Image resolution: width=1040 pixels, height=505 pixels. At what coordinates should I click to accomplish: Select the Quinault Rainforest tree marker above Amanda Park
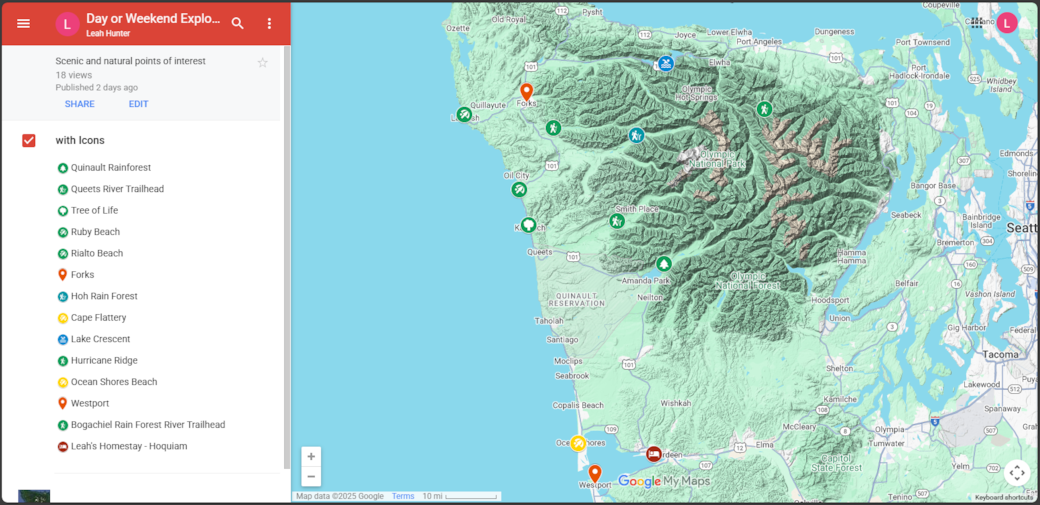pyautogui.click(x=664, y=264)
